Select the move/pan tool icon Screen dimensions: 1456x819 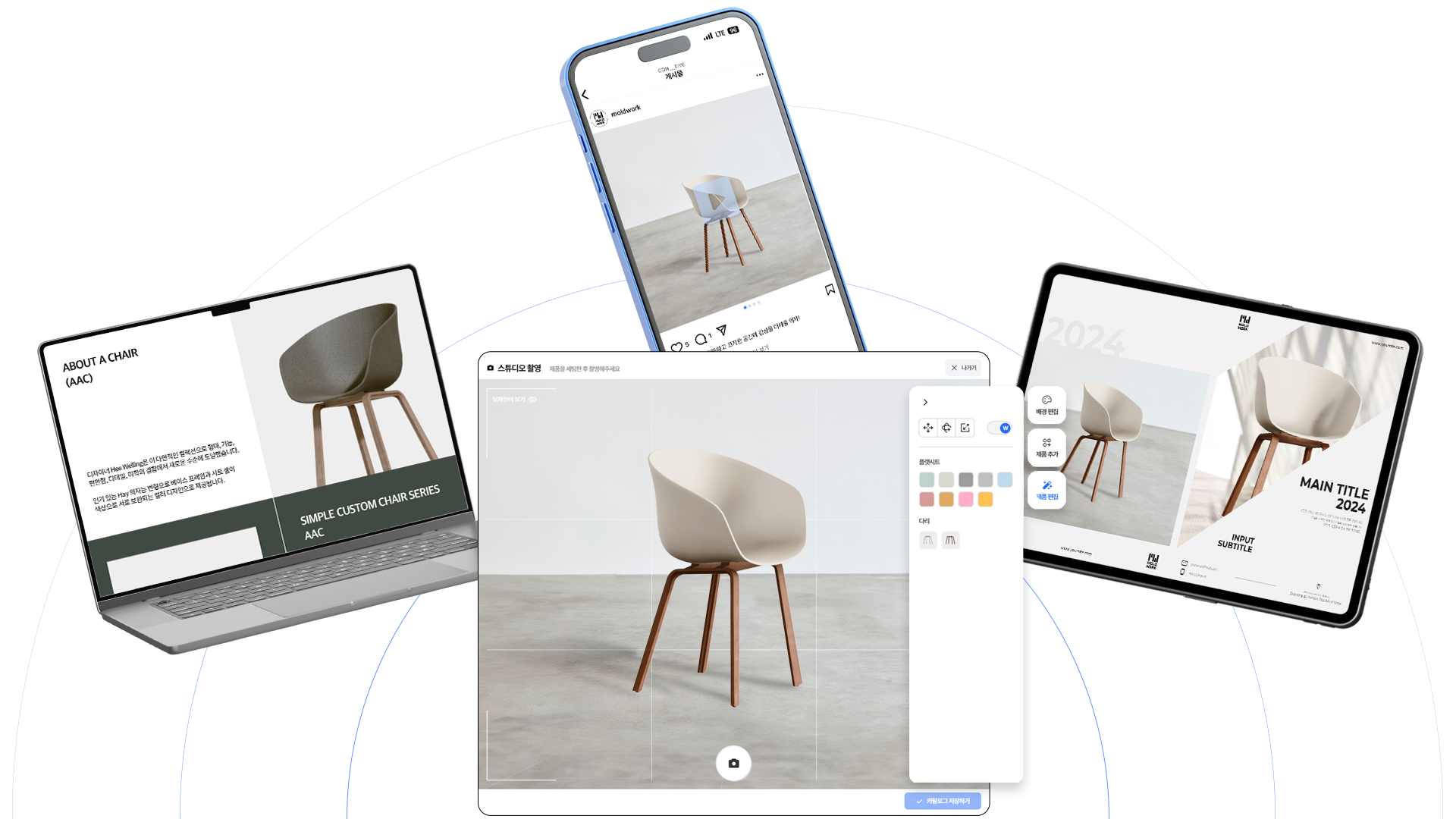pyautogui.click(x=928, y=428)
